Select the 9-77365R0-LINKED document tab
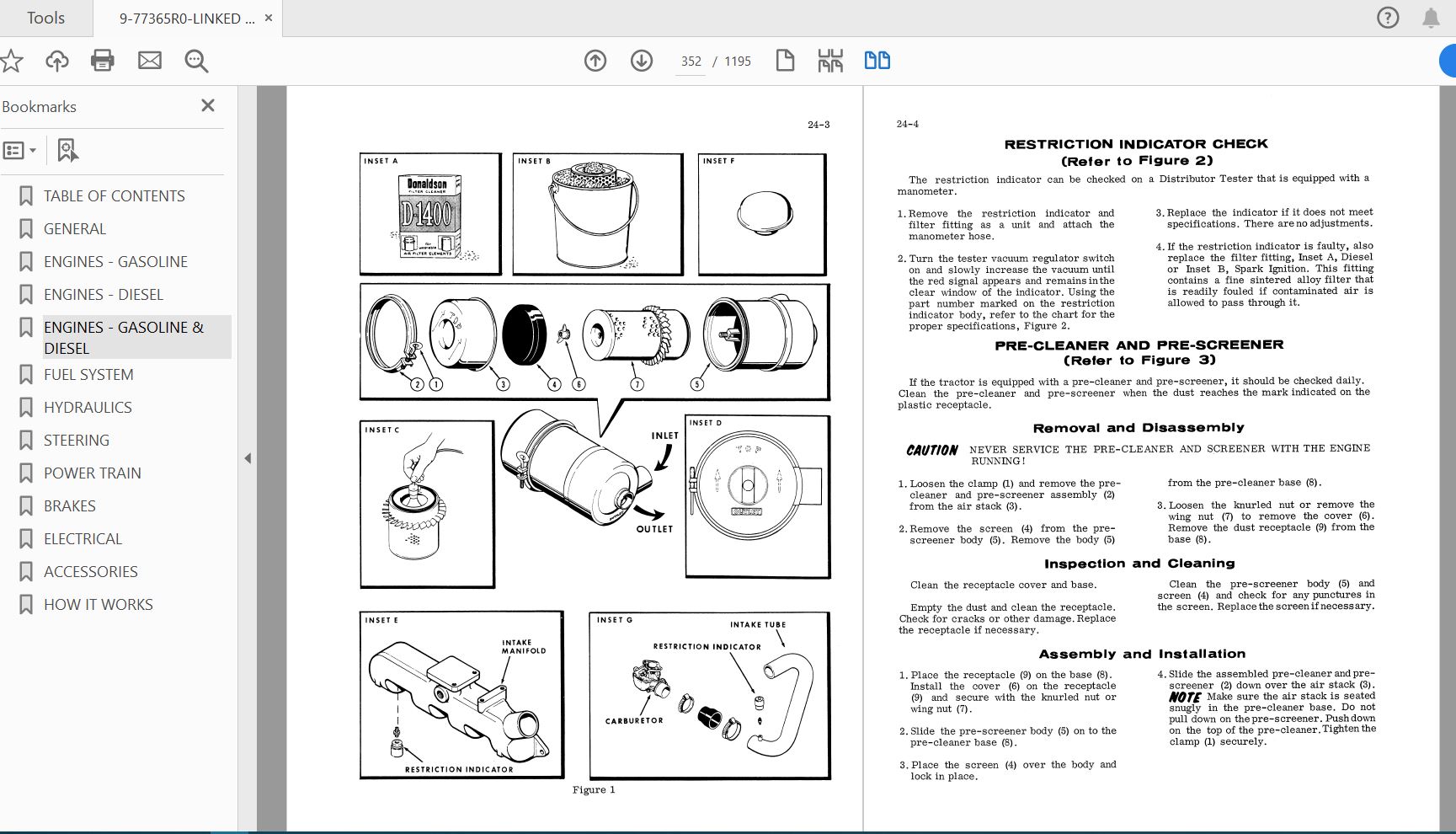The width and height of the screenshot is (1456, 834). tap(185, 17)
